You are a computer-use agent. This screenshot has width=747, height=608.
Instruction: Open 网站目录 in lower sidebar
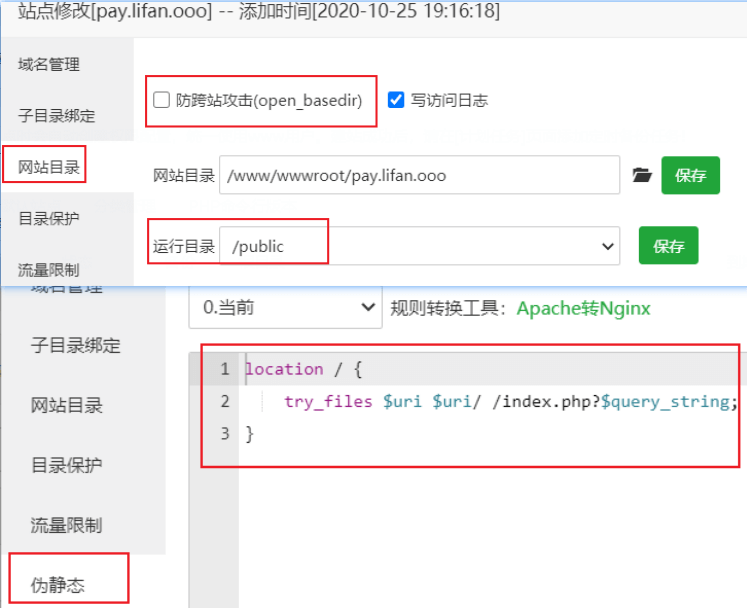66,406
